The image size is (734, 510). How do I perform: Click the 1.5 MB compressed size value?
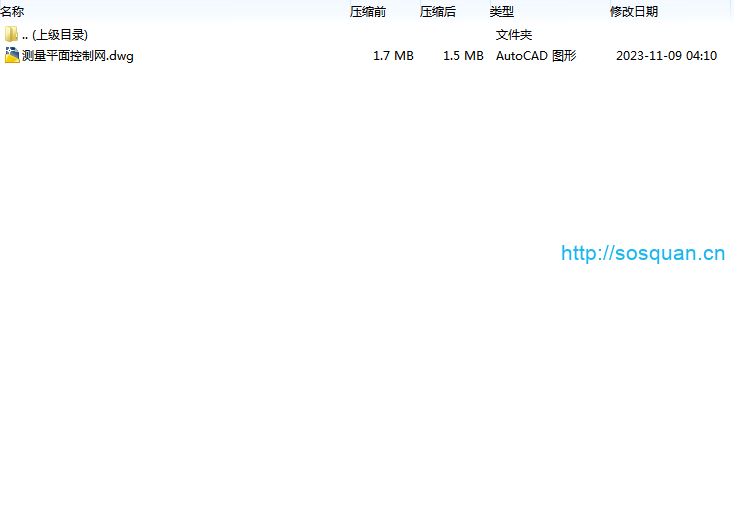pos(463,56)
